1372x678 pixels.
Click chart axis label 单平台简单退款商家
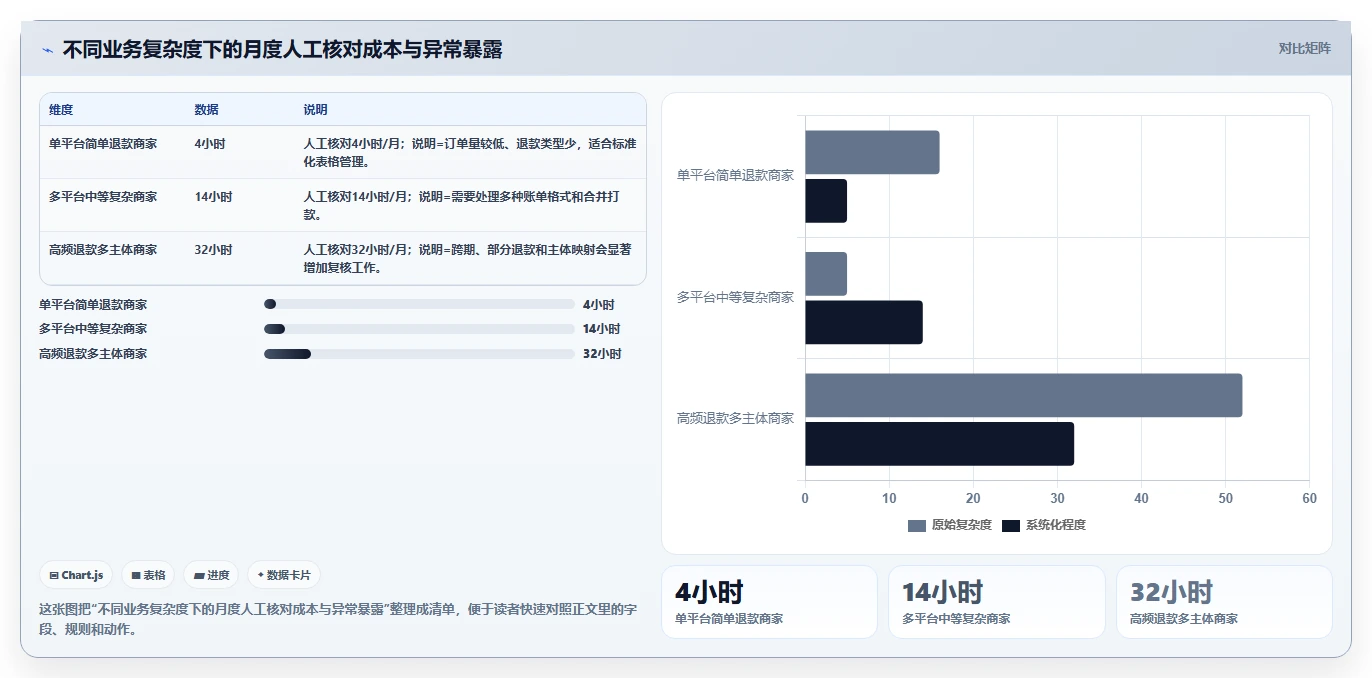pyautogui.click(x=735, y=176)
